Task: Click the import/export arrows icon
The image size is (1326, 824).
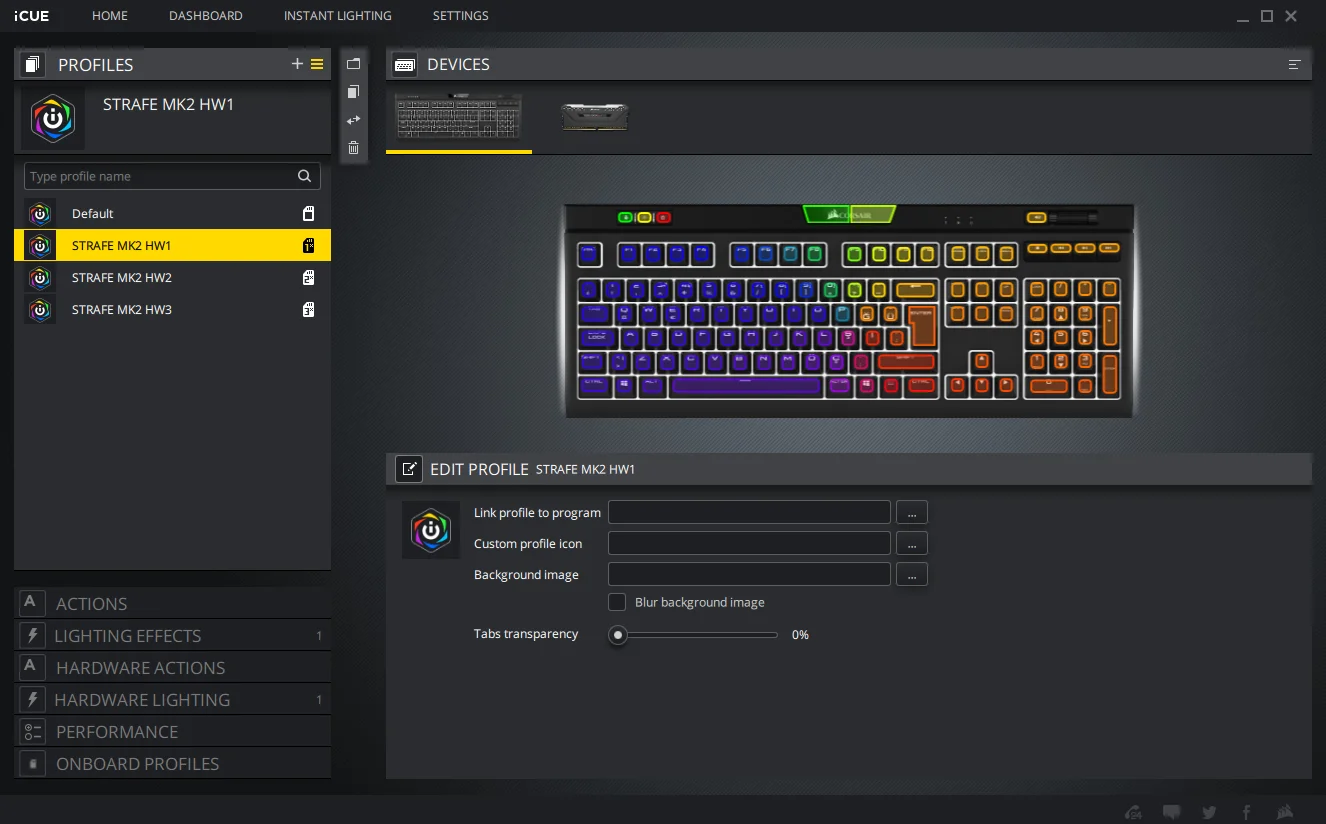Action: click(353, 120)
